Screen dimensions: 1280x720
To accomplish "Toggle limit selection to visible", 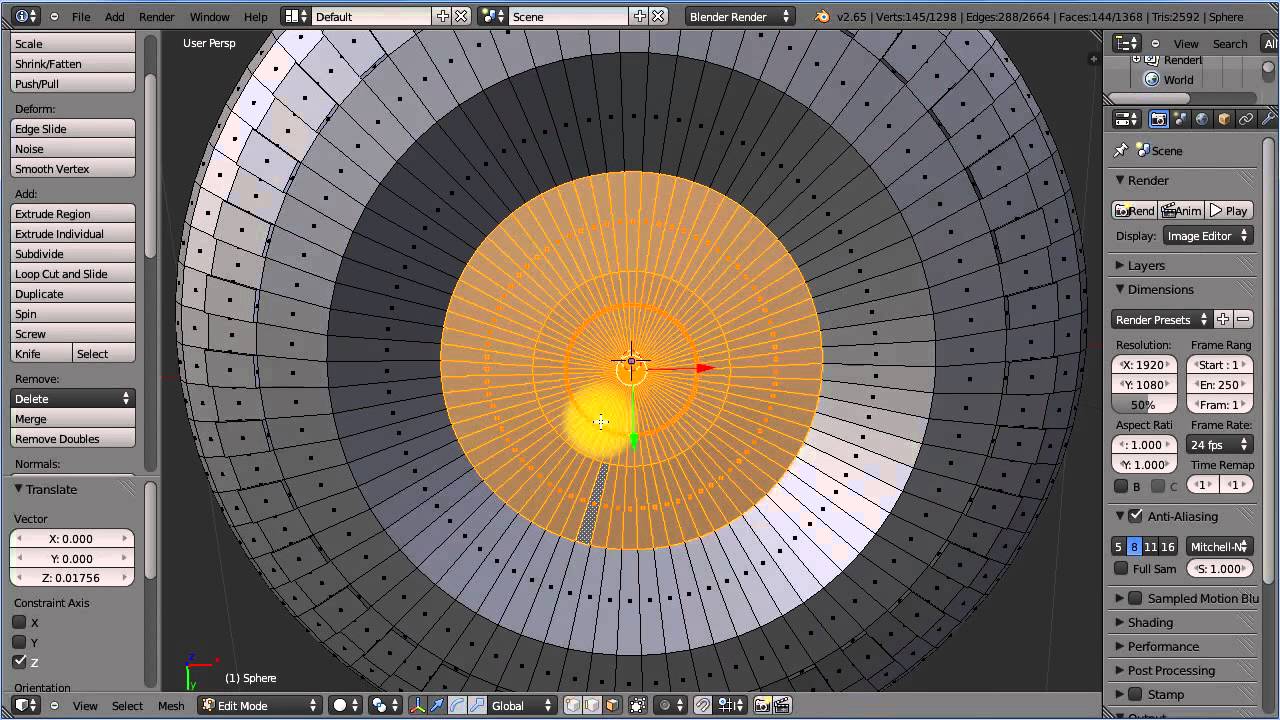I will coord(639,705).
